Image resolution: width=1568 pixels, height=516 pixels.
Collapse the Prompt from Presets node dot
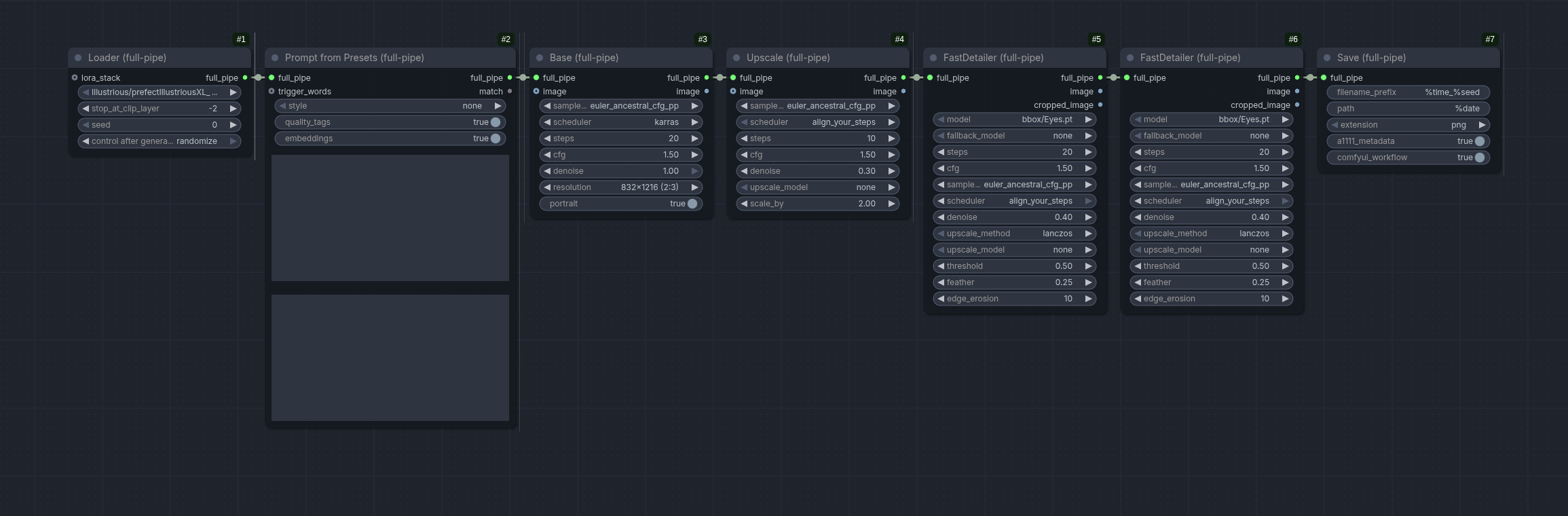[x=275, y=58]
